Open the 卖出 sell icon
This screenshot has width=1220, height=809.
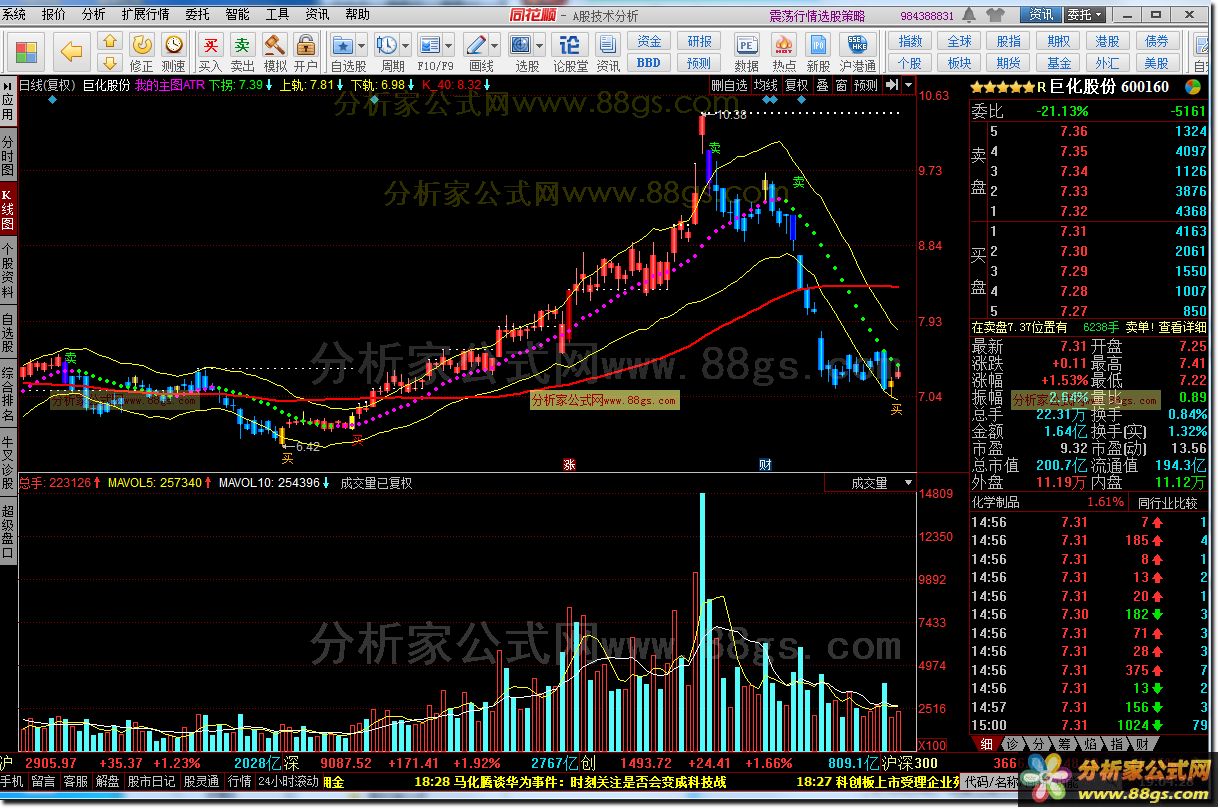[242, 44]
